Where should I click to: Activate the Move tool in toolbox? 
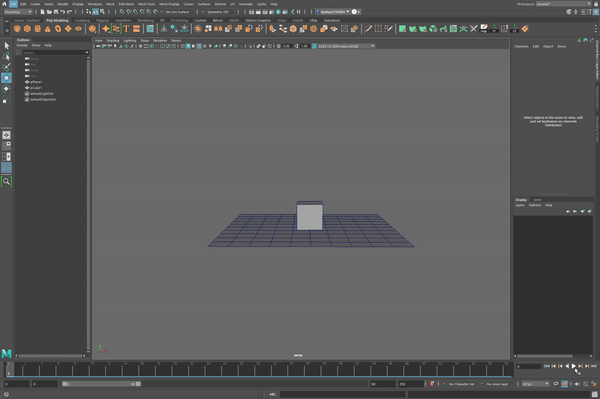(x=7, y=78)
